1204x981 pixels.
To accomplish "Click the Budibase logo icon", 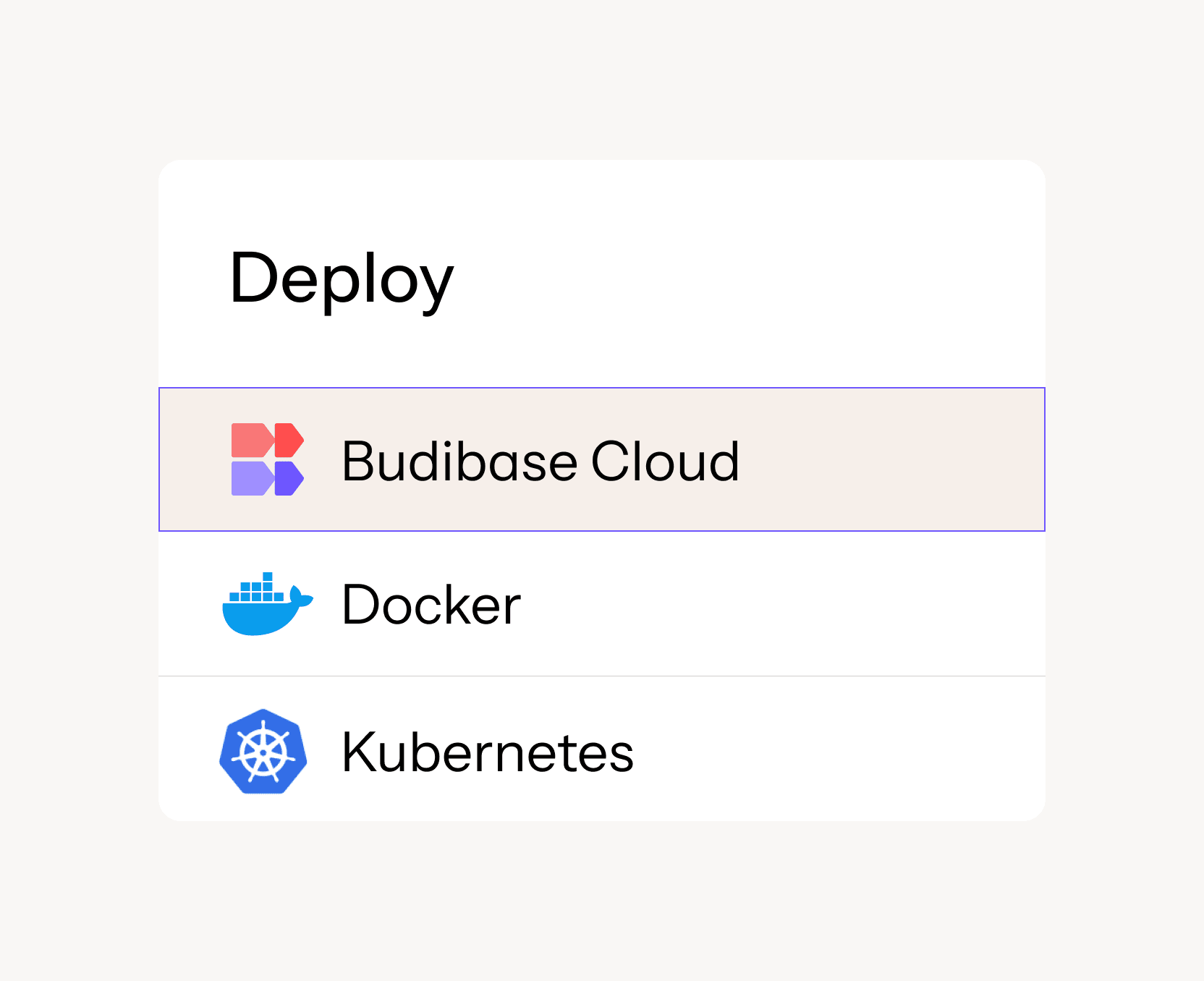I will [x=267, y=459].
